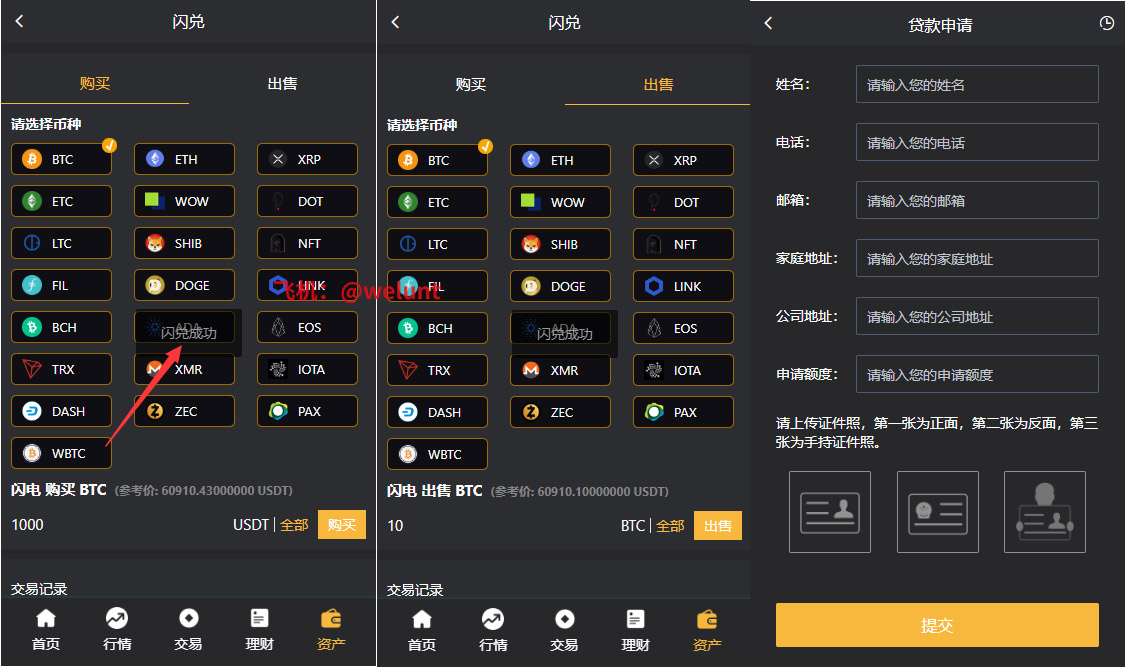Select ETC coin in left buy panel
The width and height of the screenshot is (1125, 667).
click(62, 202)
